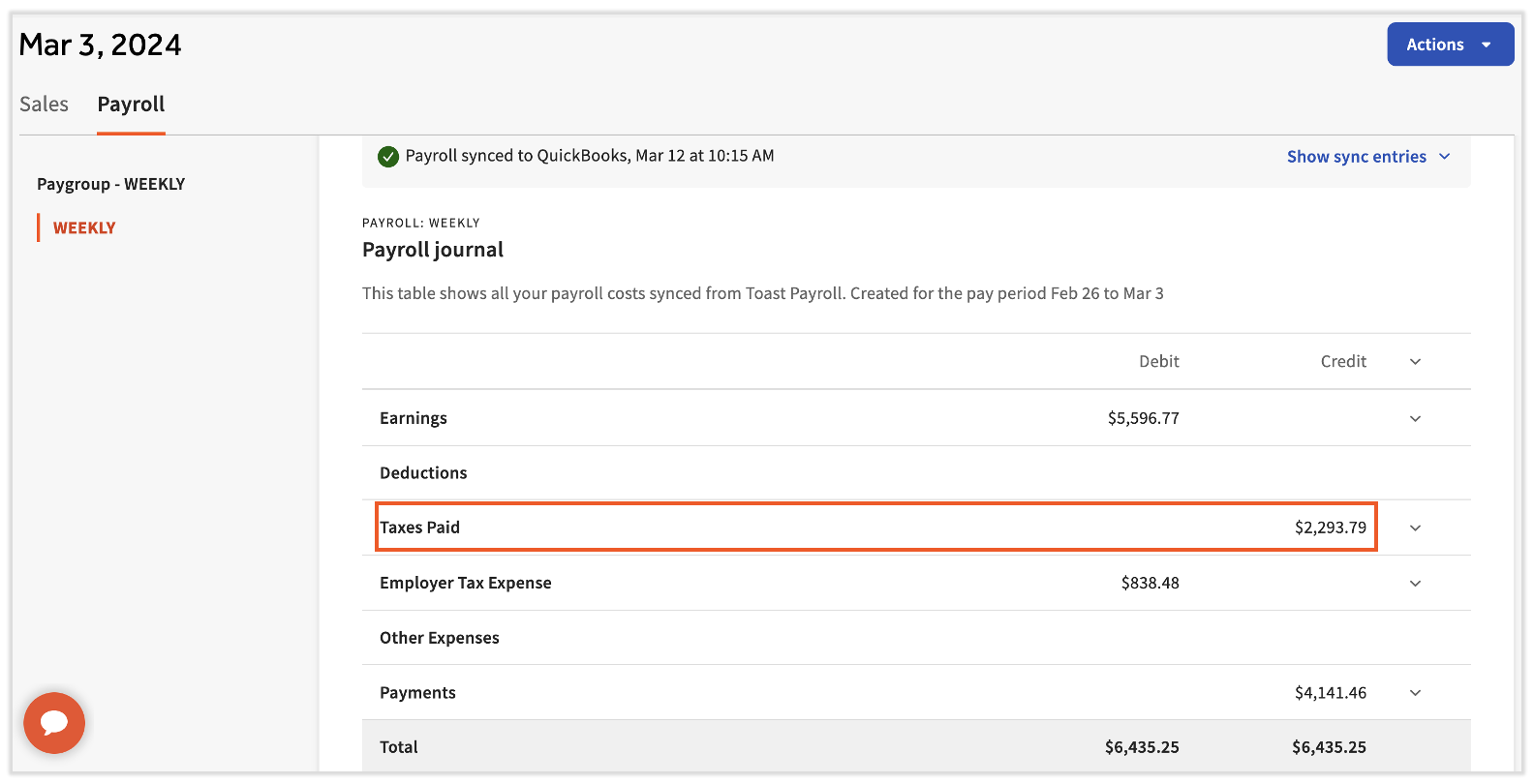Click the Total row label
The height and width of the screenshot is (784, 1534).
[399, 747]
